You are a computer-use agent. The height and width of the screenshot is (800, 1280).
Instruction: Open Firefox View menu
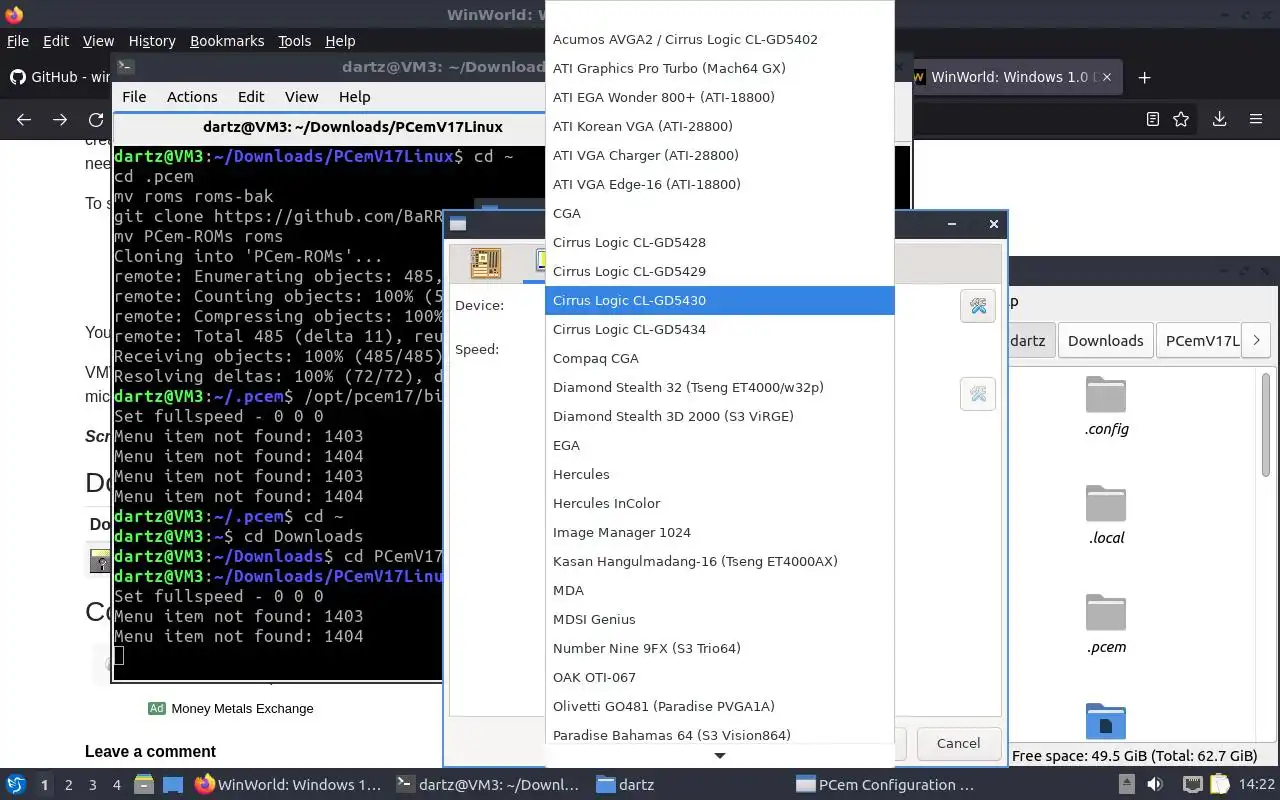click(98, 41)
